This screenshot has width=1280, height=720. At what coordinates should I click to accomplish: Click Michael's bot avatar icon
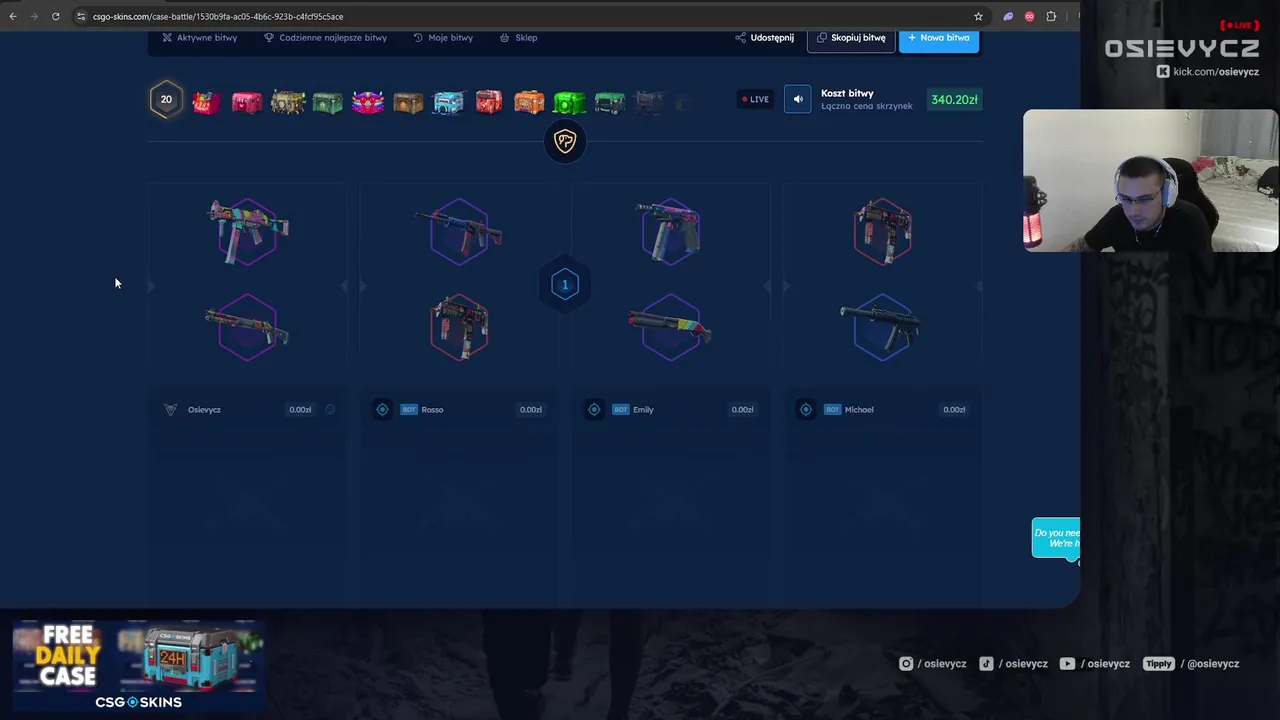pos(806,409)
